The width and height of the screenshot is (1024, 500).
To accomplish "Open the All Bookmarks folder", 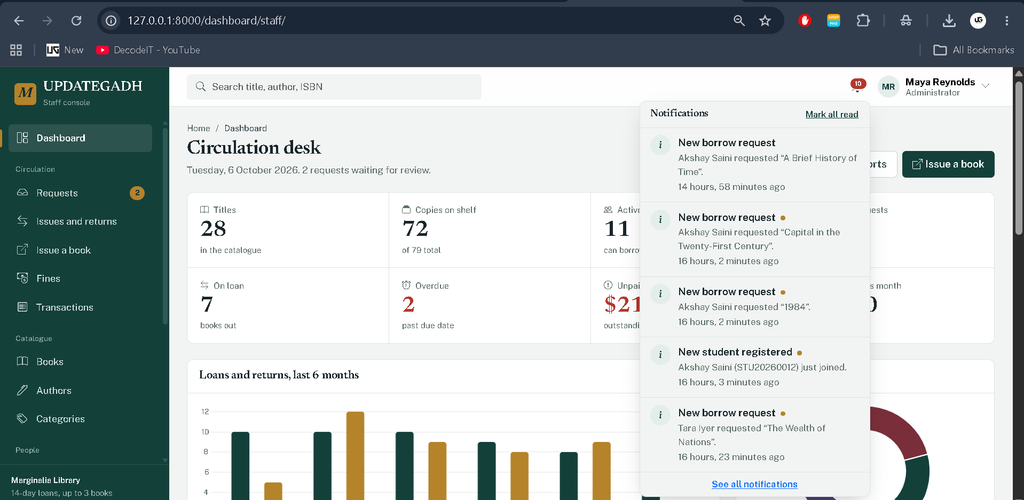I will [x=973, y=50].
